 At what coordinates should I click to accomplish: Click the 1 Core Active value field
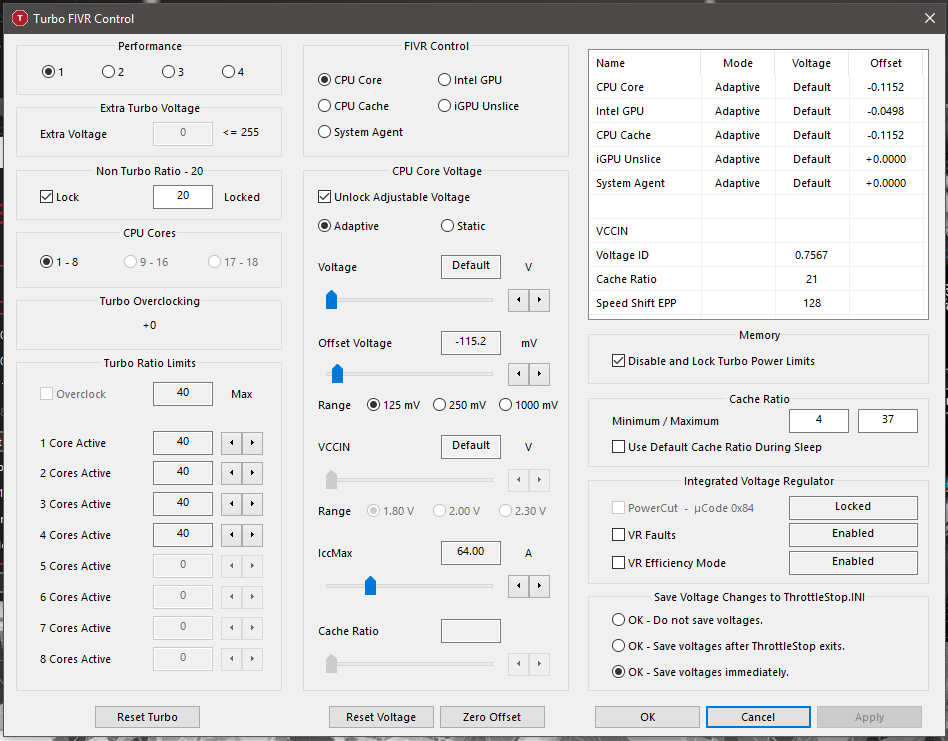183,442
